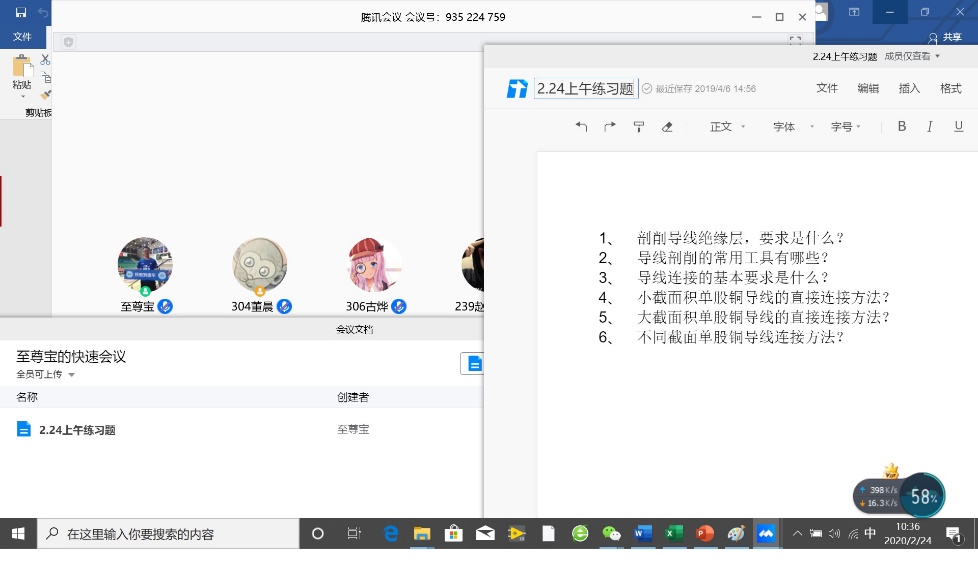Expand the 正文 paragraph style dropdown
The image size is (978, 566).
[727, 127]
